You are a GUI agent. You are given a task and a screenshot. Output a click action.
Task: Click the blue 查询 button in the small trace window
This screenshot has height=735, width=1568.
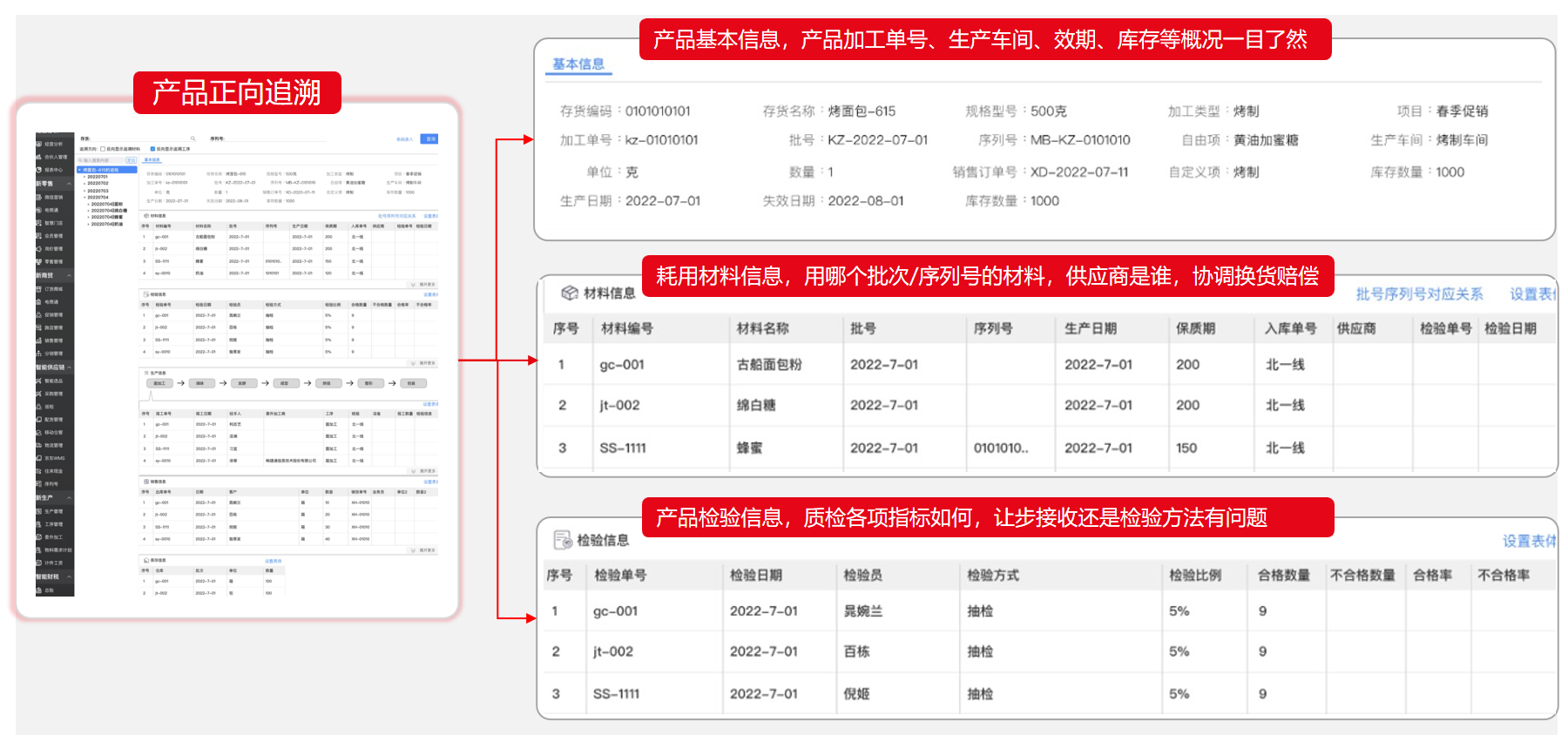pyautogui.click(x=429, y=139)
